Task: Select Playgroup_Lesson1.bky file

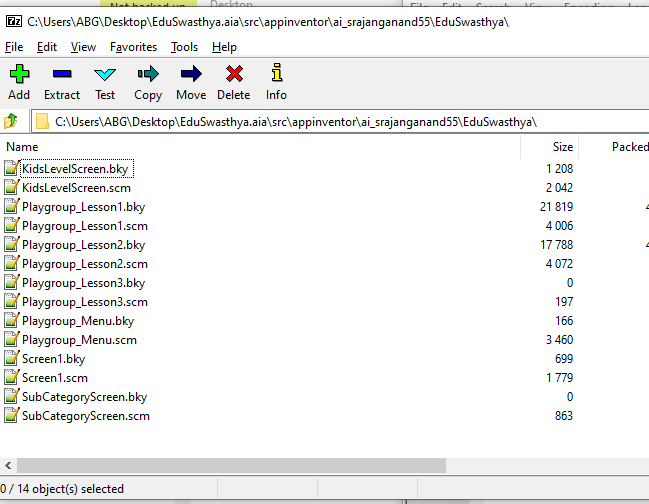Action: point(83,207)
